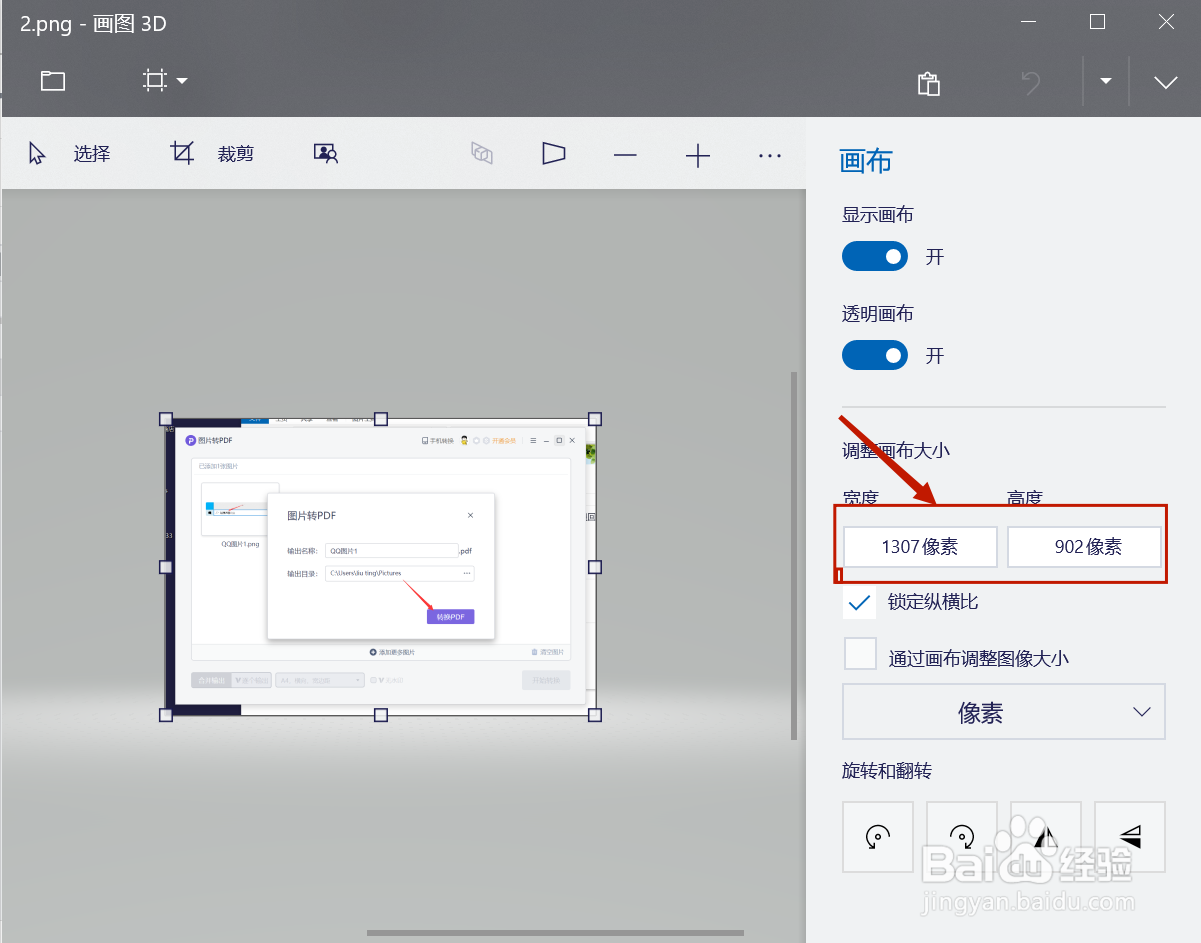
Task: Open the 像素 units dropdown
Action: [x=1004, y=712]
